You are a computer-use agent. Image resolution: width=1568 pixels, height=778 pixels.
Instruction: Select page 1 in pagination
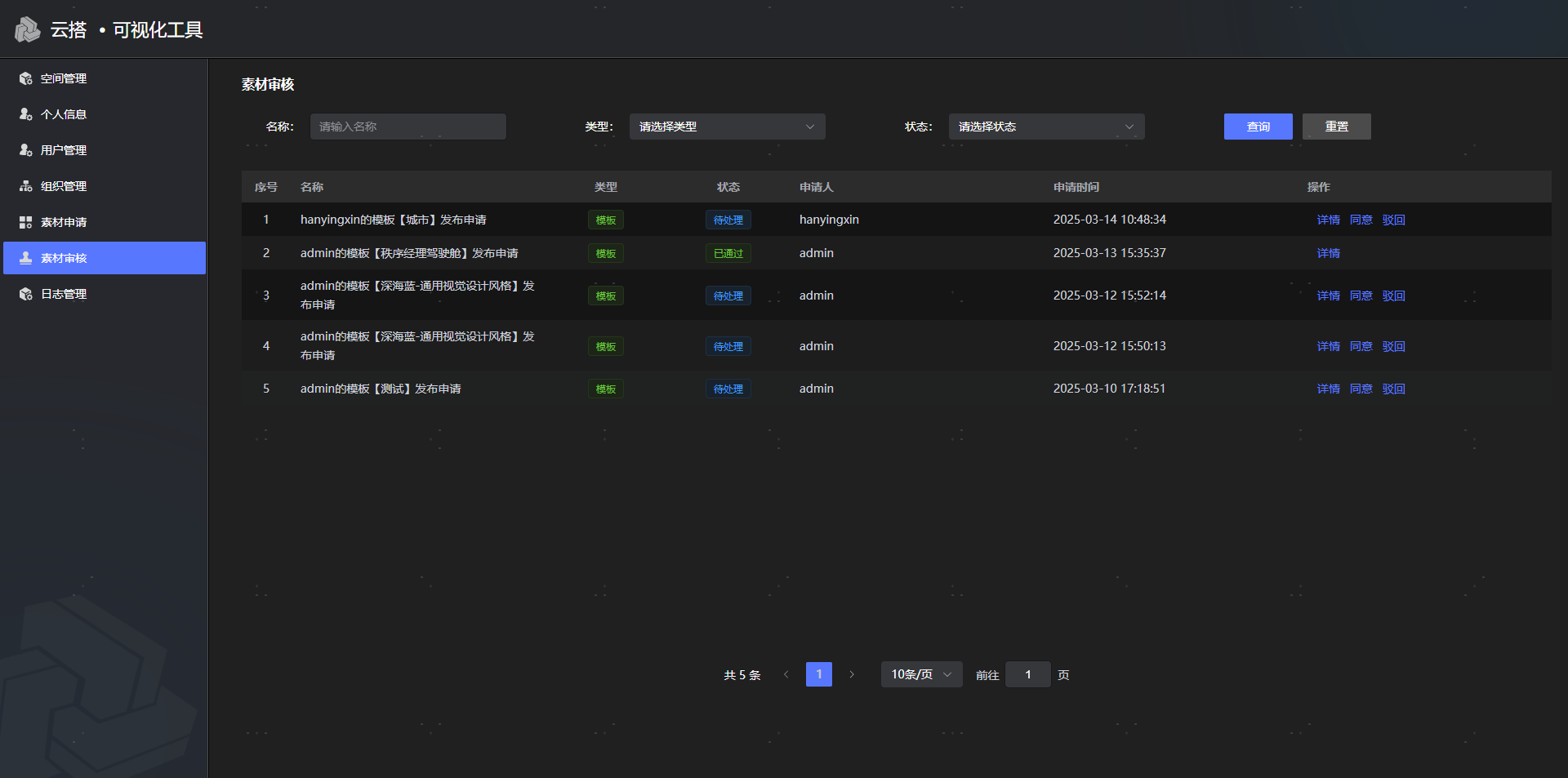[x=818, y=674]
